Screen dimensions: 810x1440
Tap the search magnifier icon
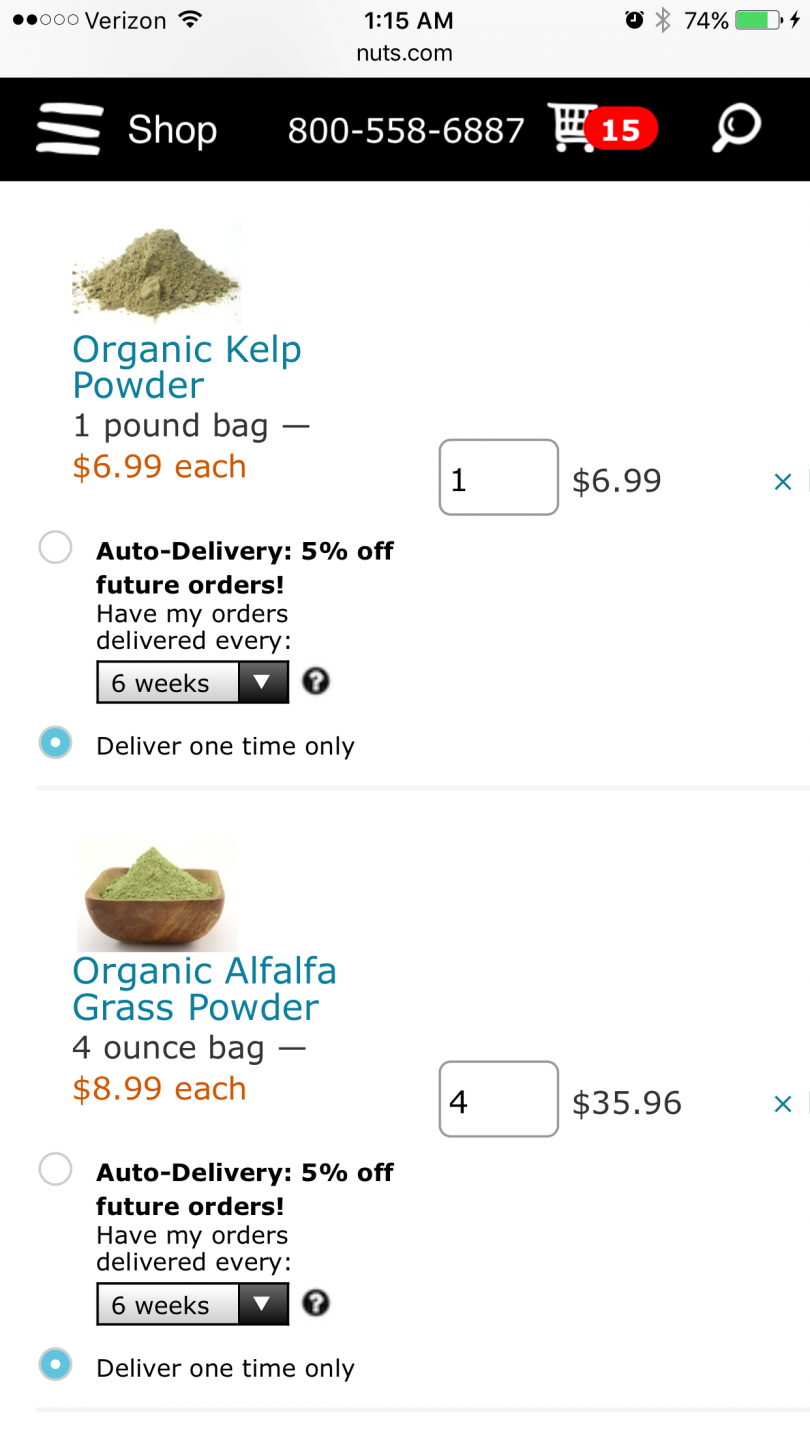point(736,128)
